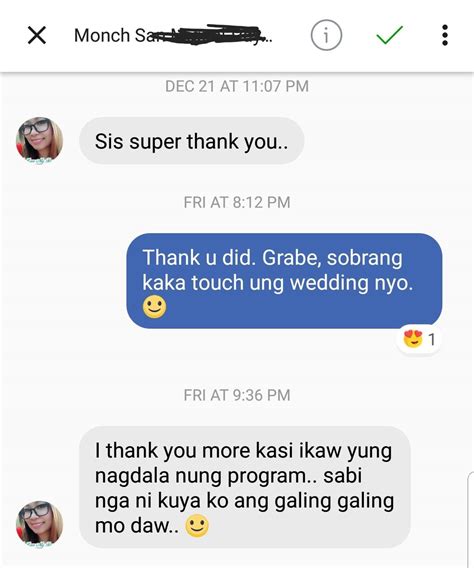This screenshot has height=568, width=474.
Task: Select the 'Sis super thank you..' message bubble
Action: 192,141
